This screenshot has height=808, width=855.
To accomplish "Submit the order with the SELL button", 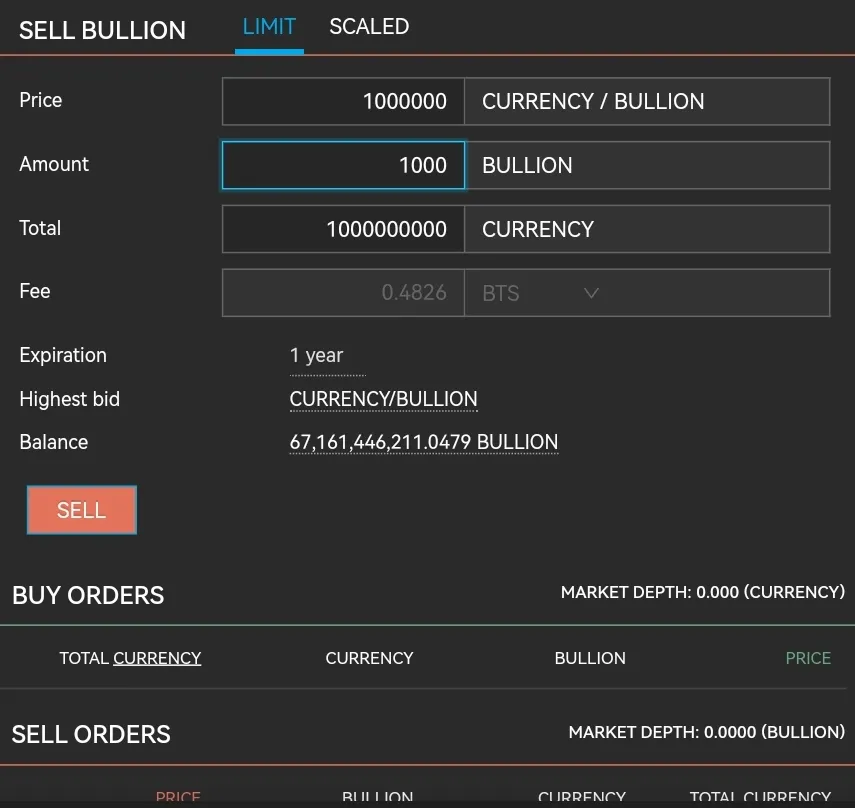I will coord(82,510).
